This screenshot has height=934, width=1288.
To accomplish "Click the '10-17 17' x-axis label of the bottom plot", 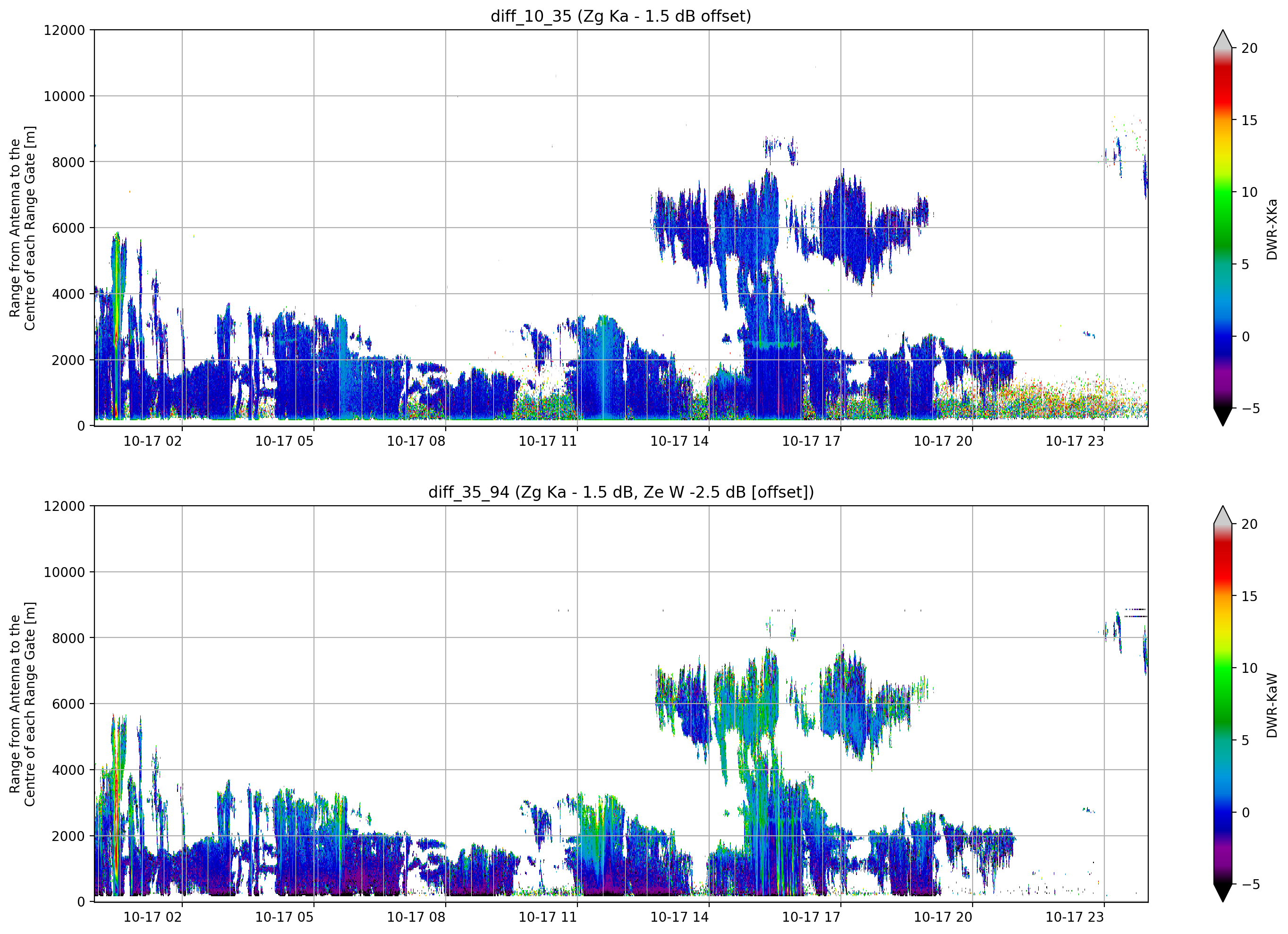I will [x=812, y=917].
